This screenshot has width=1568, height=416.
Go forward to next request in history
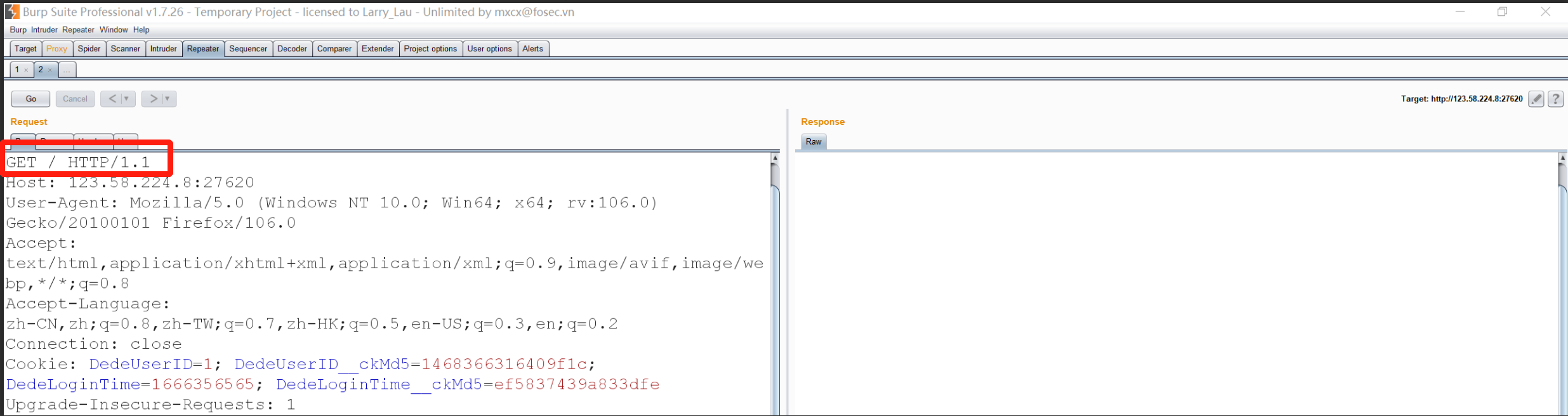pyautogui.click(x=153, y=98)
